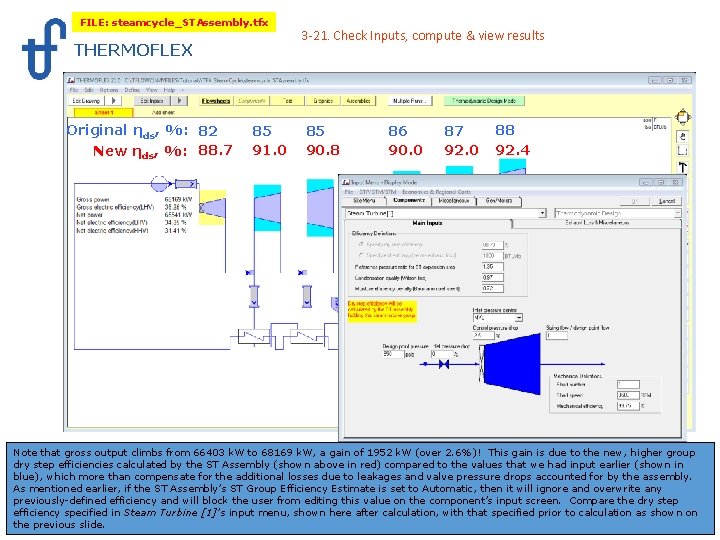This screenshot has width=720, height=540.
Task: Select the Sheet 1 tab
Action: pos(103,112)
